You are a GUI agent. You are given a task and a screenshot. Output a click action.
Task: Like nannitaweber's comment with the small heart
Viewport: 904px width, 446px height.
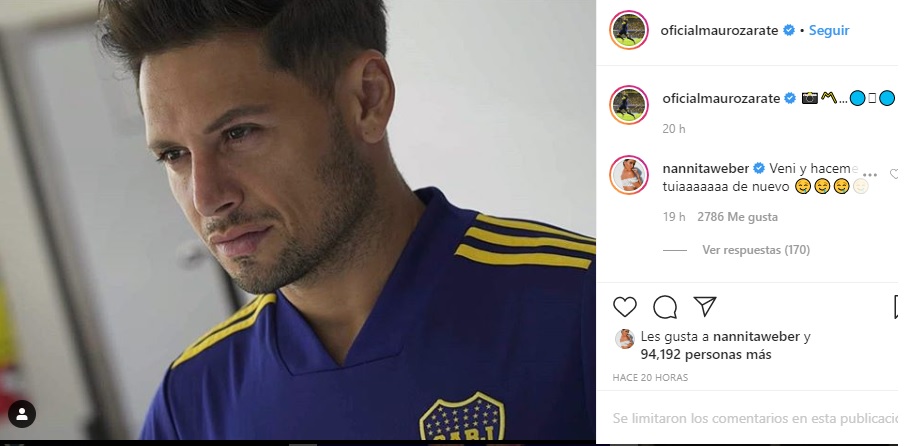coord(895,174)
